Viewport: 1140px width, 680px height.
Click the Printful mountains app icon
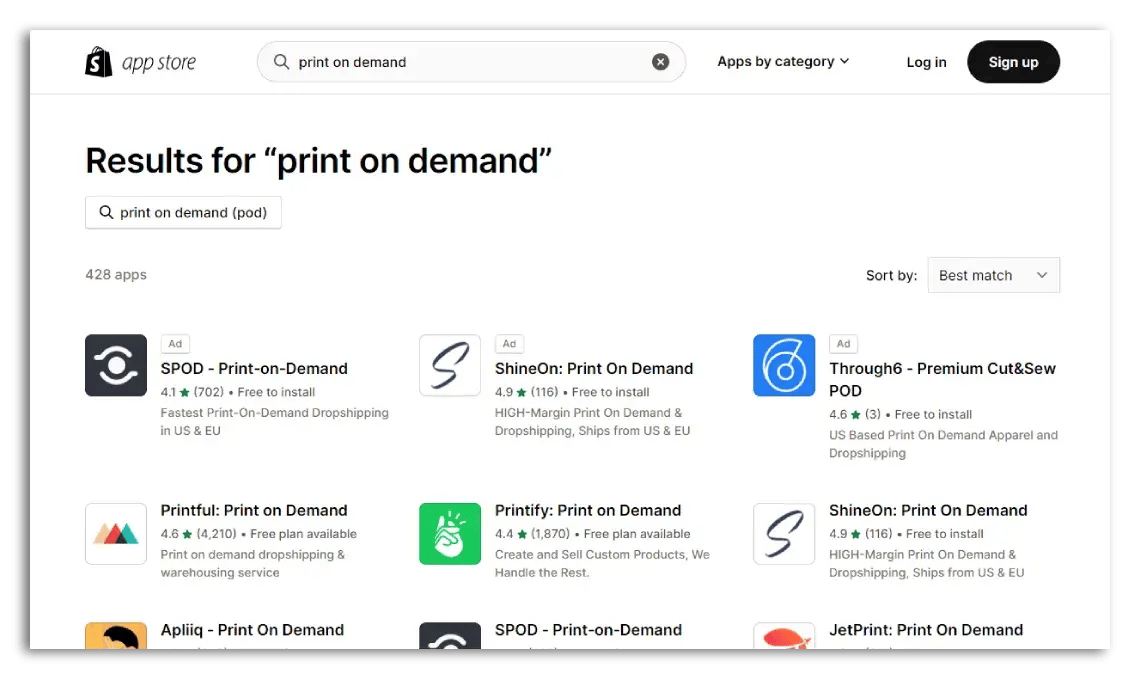pos(115,534)
